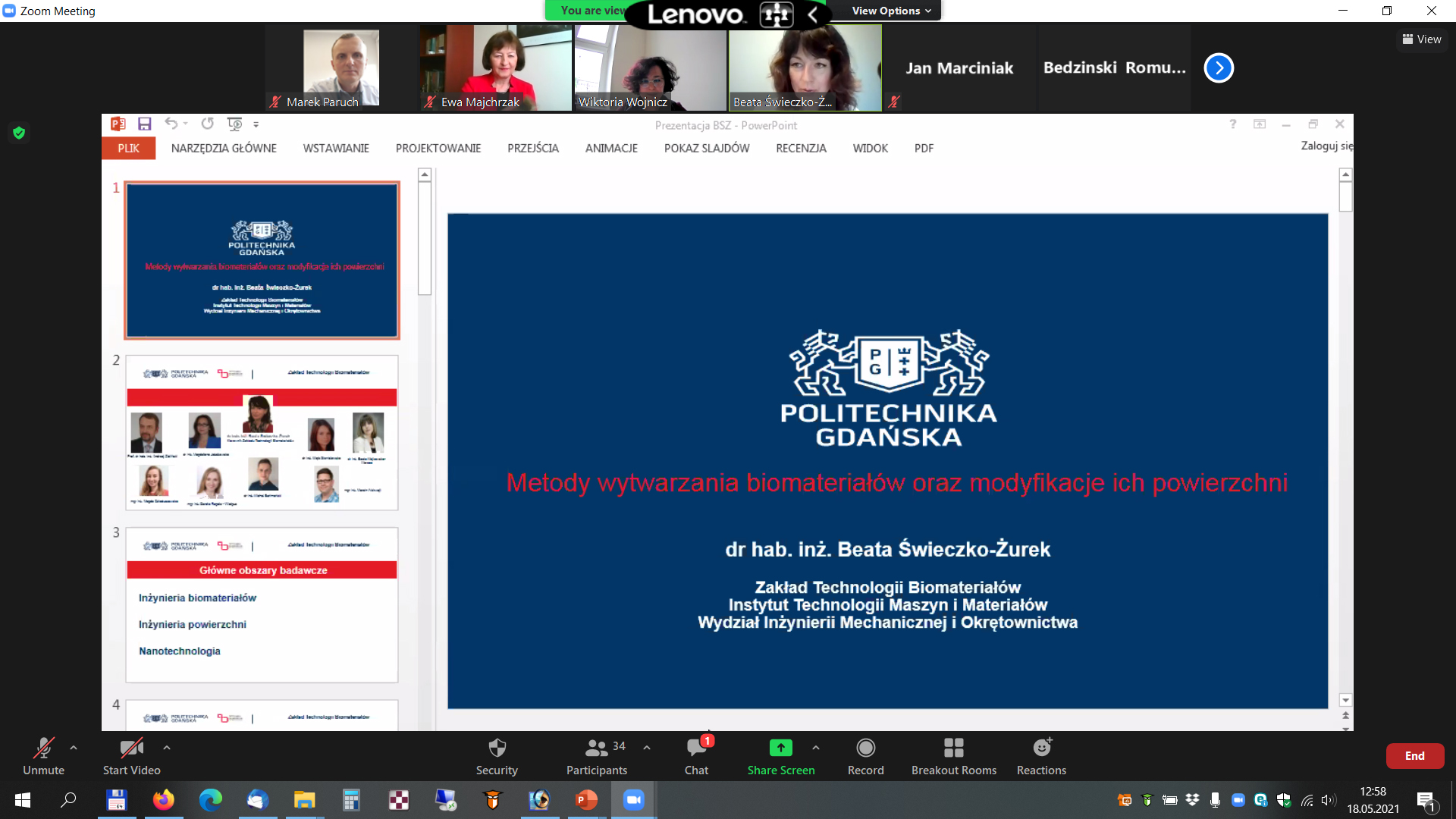Open NARZĘDZIA GŁÓWNE ribbon tab

coord(224,148)
